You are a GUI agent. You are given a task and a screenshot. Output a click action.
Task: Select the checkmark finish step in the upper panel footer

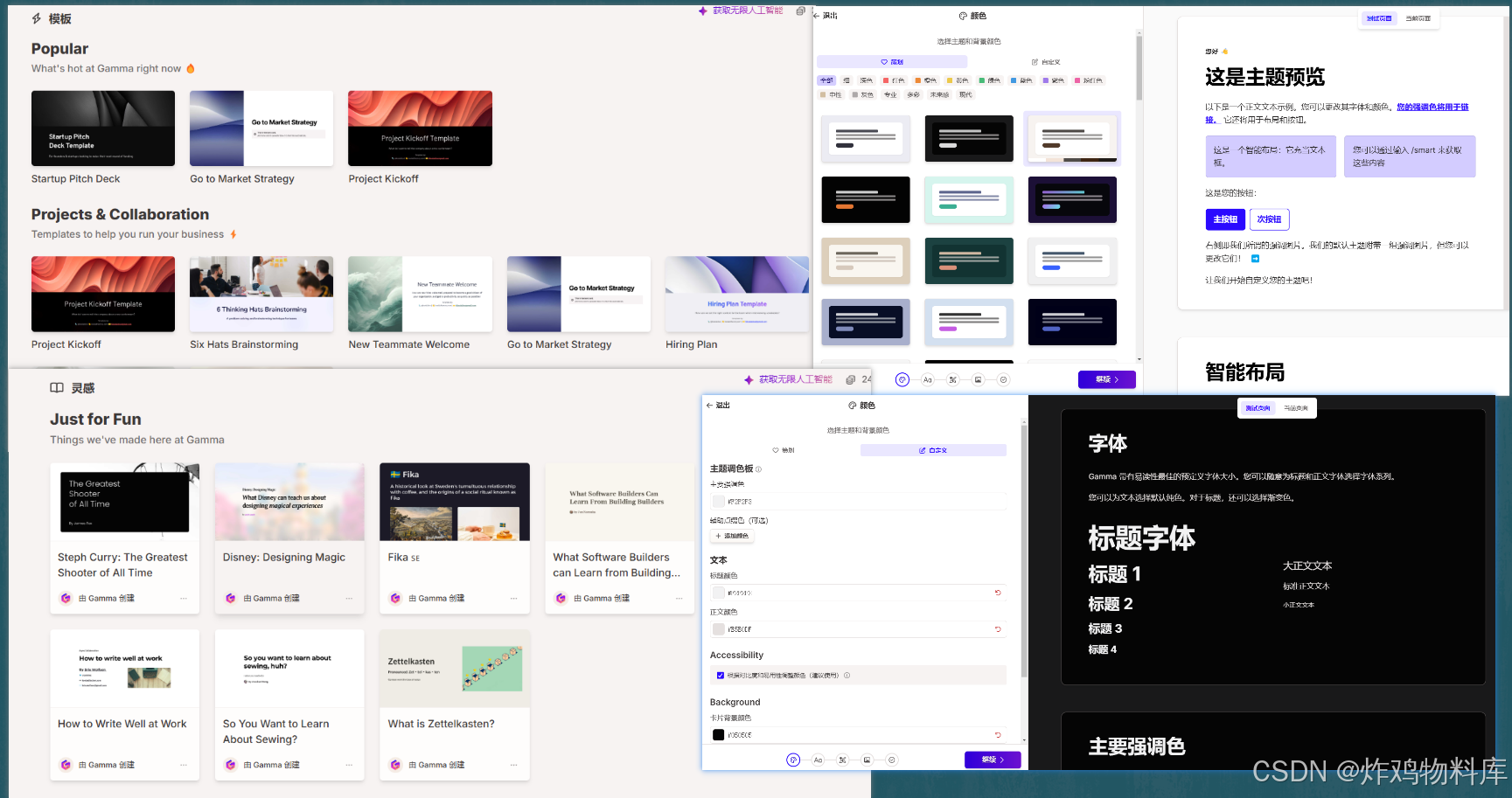(1003, 379)
